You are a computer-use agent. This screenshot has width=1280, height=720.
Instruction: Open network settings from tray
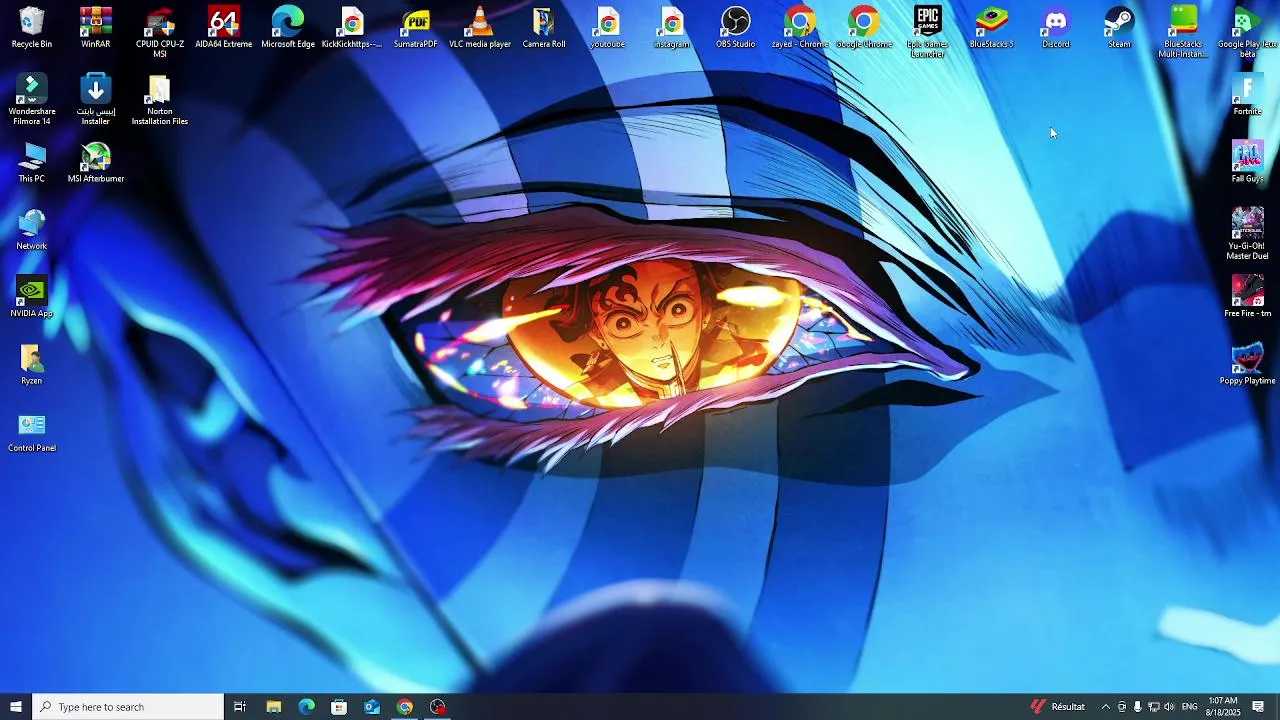tap(1153, 707)
